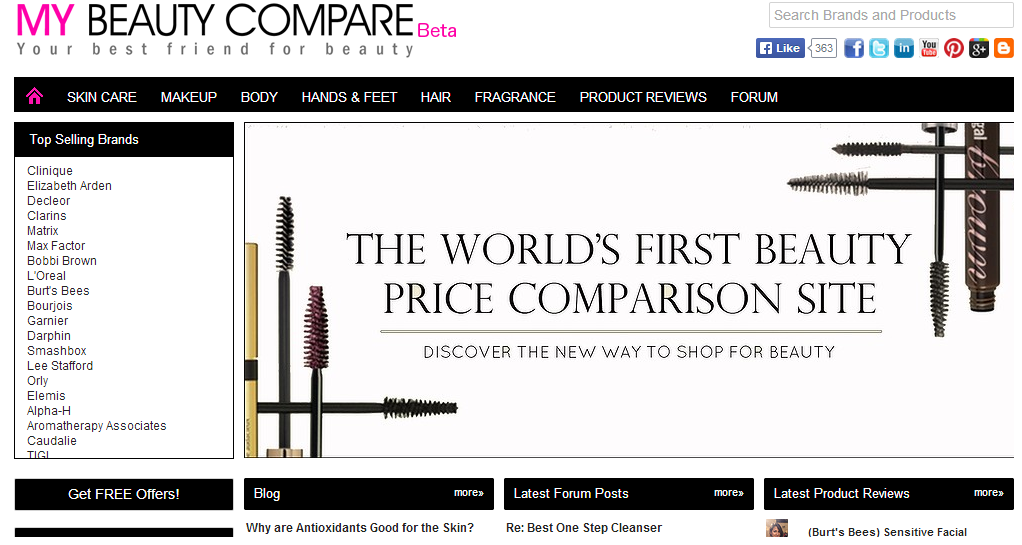Open the Google Plus social icon
The height and width of the screenshot is (545, 1022).
coord(979,48)
